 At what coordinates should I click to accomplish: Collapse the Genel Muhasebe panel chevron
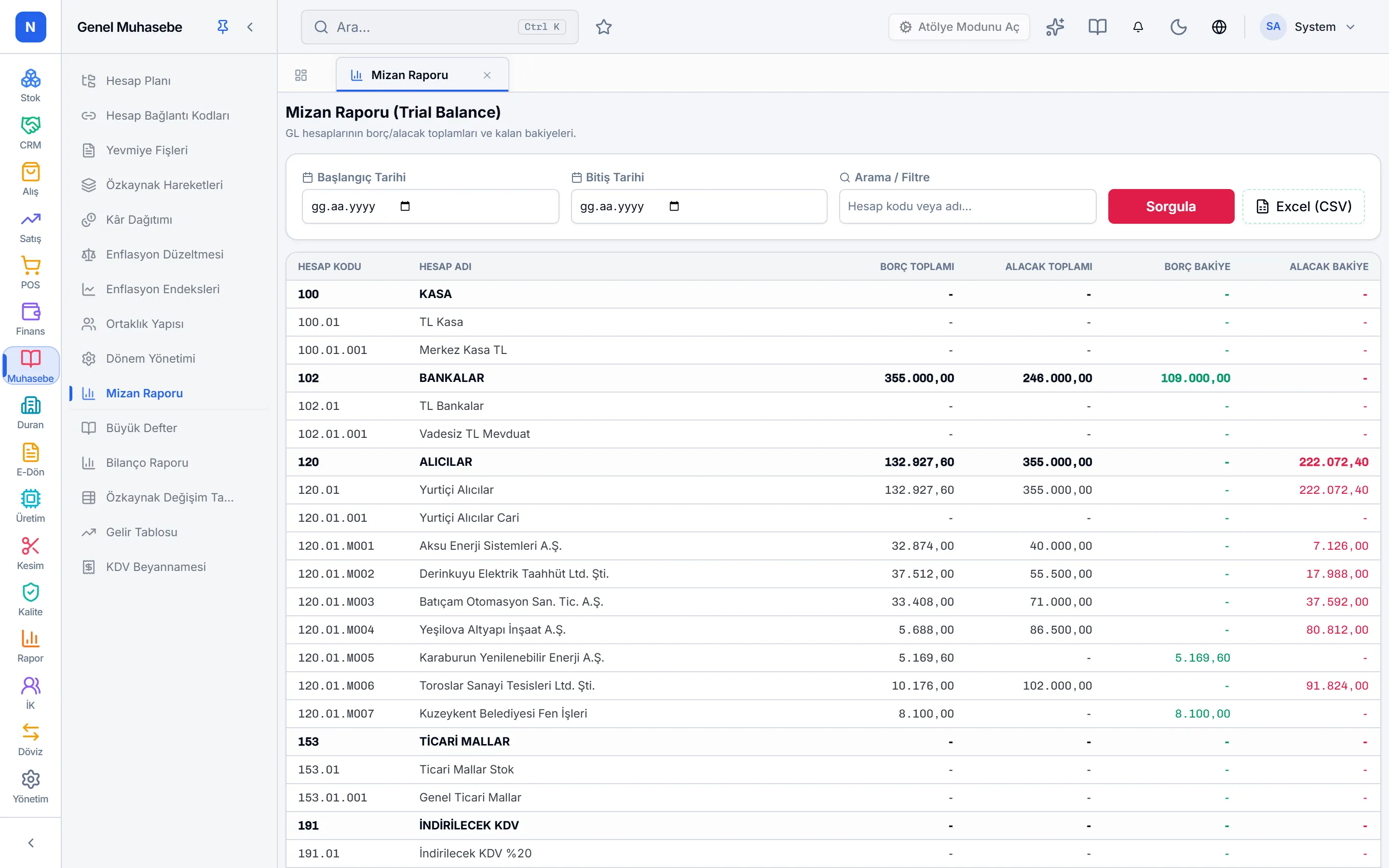(x=250, y=27)
